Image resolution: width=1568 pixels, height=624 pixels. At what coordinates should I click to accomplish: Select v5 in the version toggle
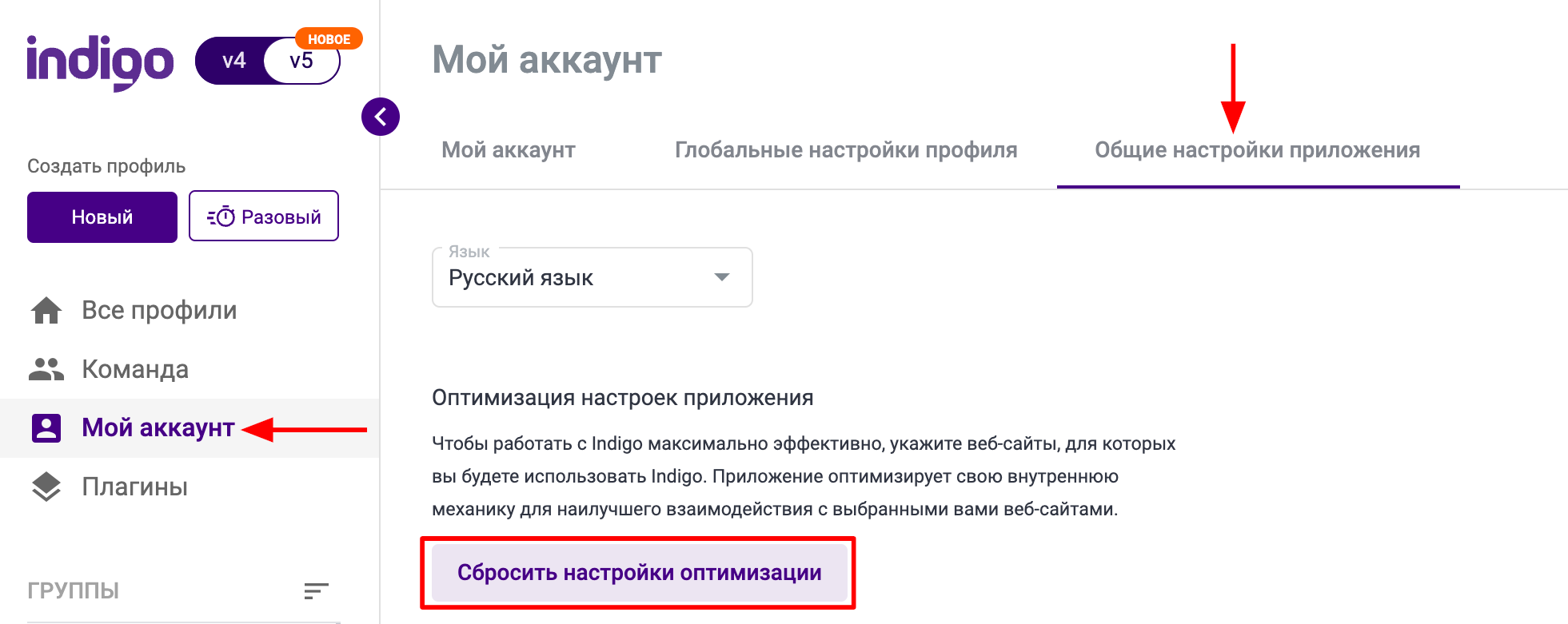pos(301,61)
